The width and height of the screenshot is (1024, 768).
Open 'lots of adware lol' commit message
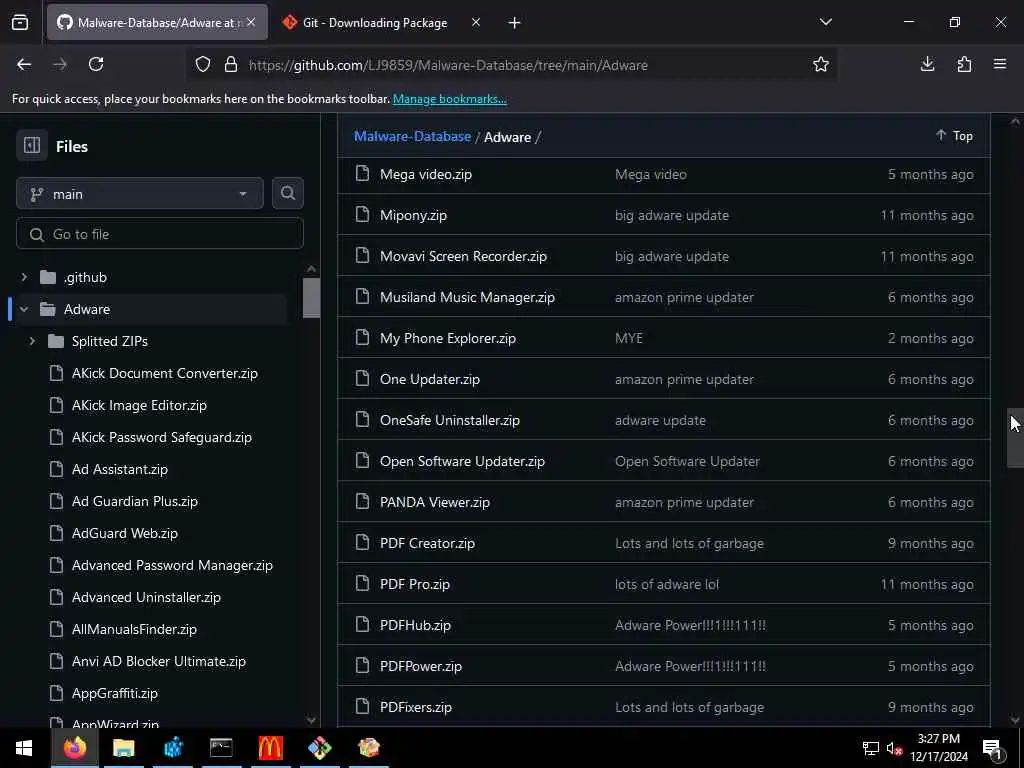pos(667,584)
